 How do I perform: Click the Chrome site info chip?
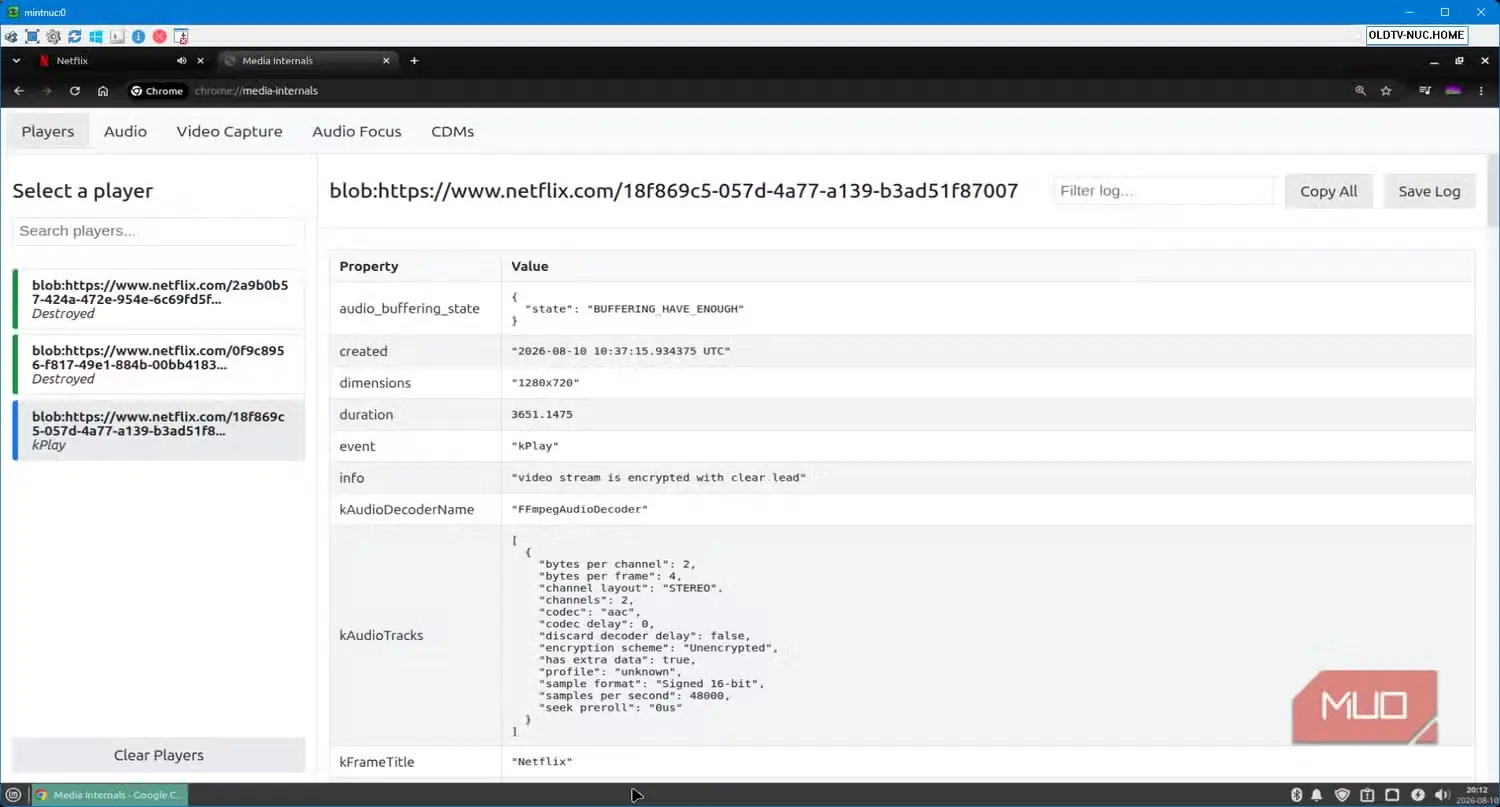157,91
